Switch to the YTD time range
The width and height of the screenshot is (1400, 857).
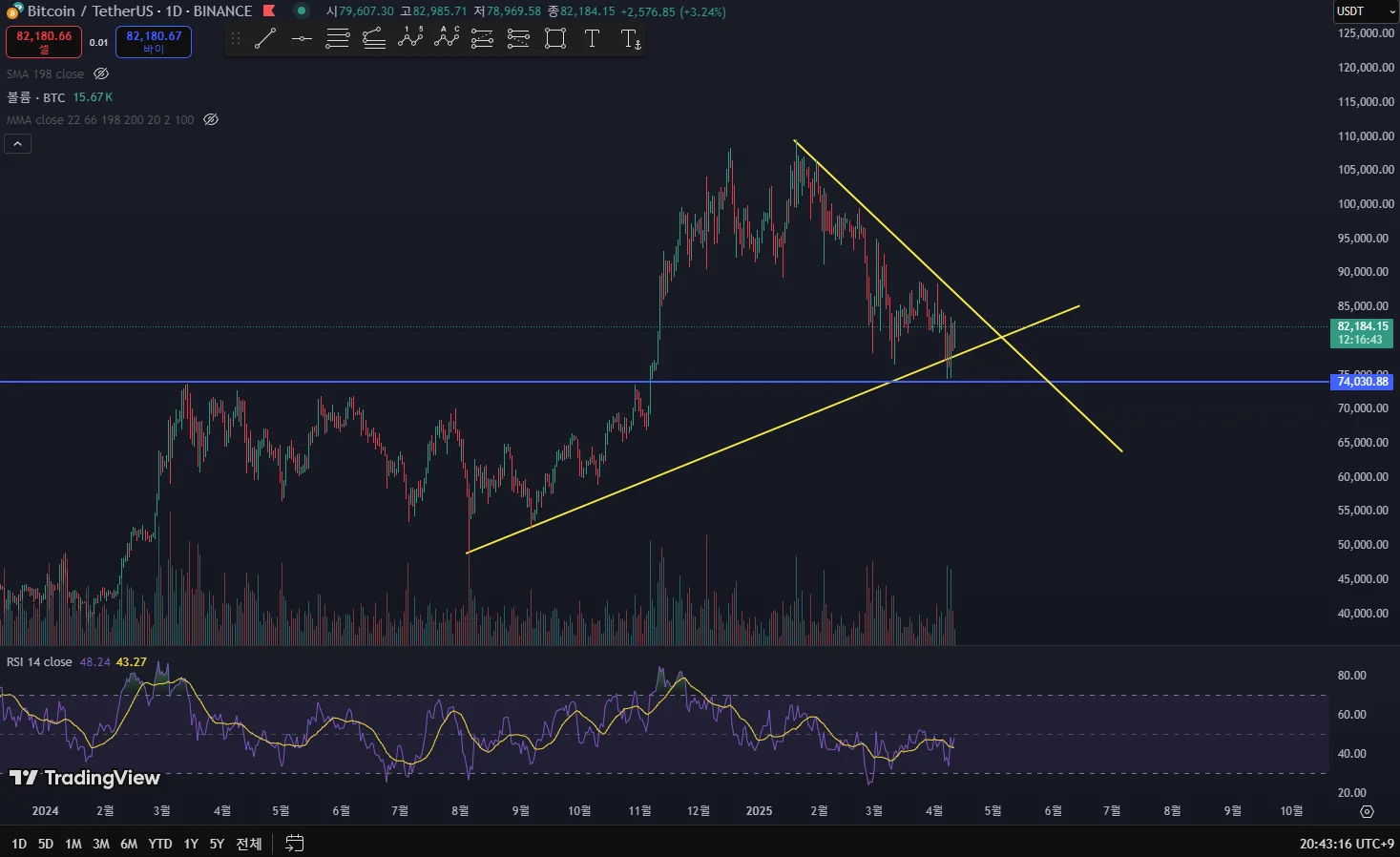[x=160, y=844]
